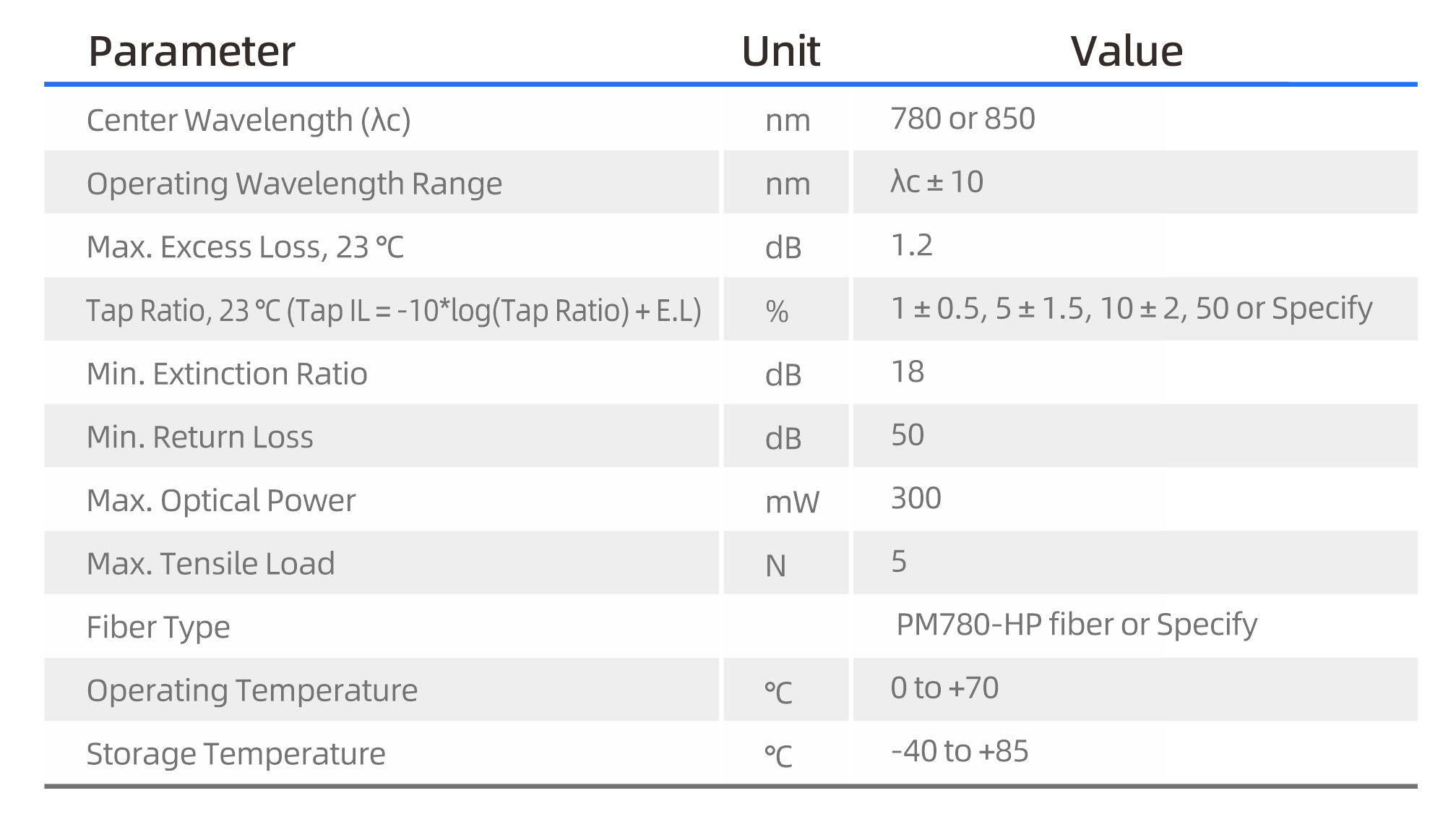Viewport: 1456px width, 835px height.
Task: Click the 1.2 excess loss value
Action: pos(912,246)
